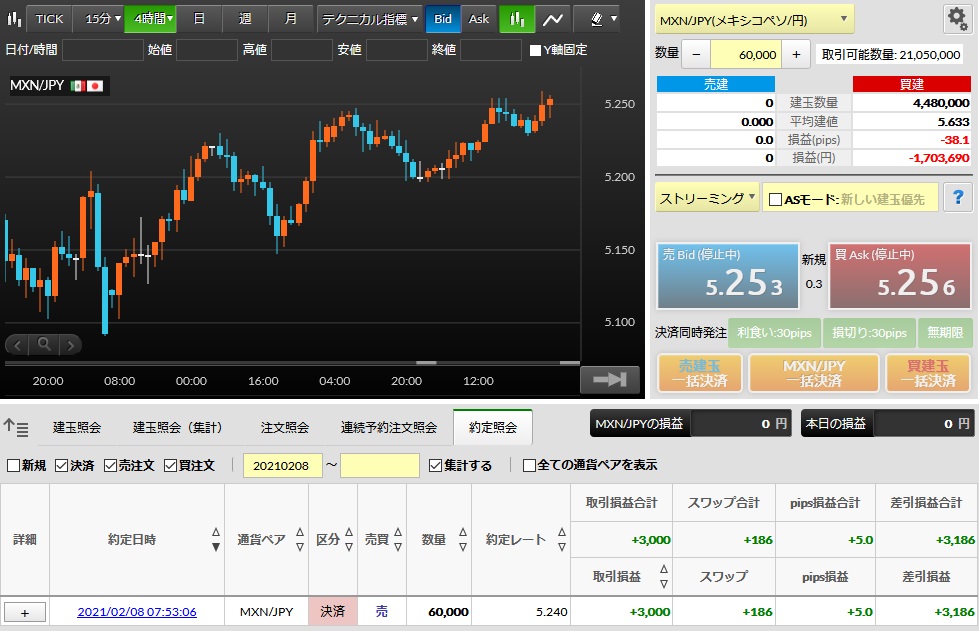Viewport: 979px width, 631px height.
Task: Select 日 daily timeframe
Action: (x=199, y=19)
